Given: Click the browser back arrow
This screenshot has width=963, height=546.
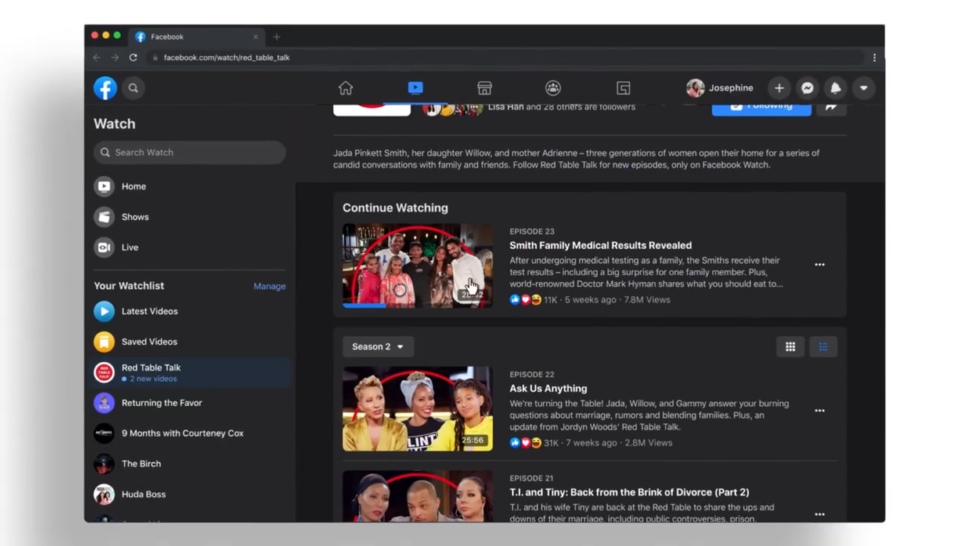Looking at the screenshot, I should pyautogui.click(x=96, y=57).
